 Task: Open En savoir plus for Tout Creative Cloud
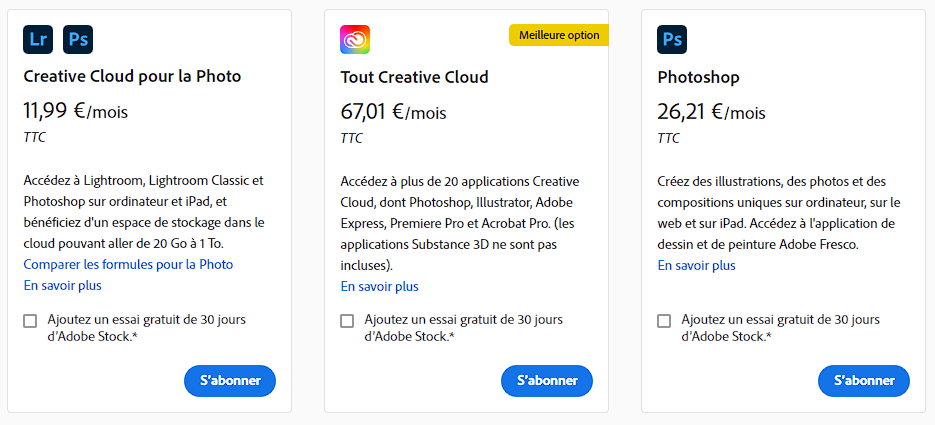(x=379, y=287)
